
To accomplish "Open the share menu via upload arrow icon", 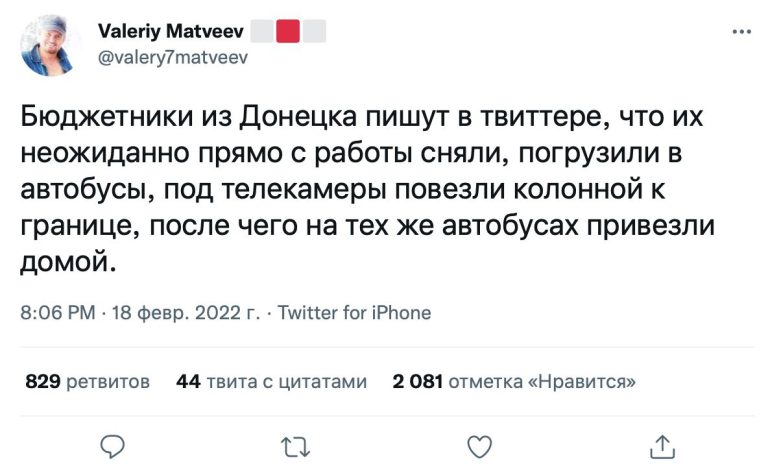I will click(662, 447).
